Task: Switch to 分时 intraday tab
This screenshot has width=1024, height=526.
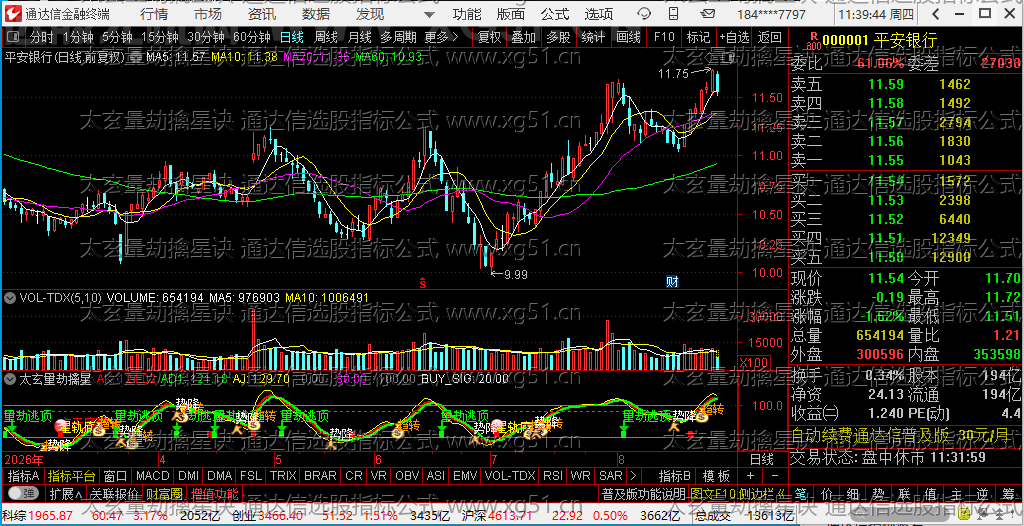Action: pyautogui.click(x=42, y=37)
